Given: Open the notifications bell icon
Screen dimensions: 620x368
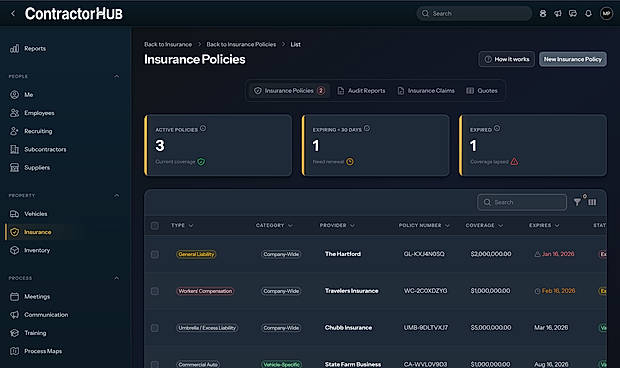Looking at the screenshot, I should click(588, 13).
